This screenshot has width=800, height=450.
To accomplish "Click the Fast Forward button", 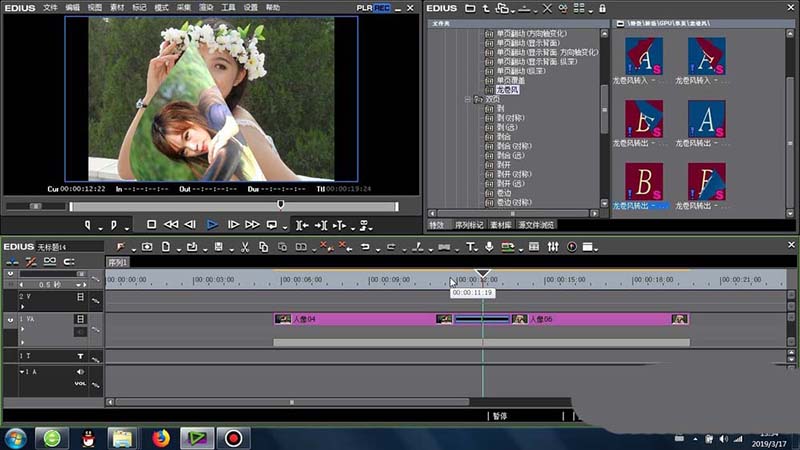I will 252,224.
